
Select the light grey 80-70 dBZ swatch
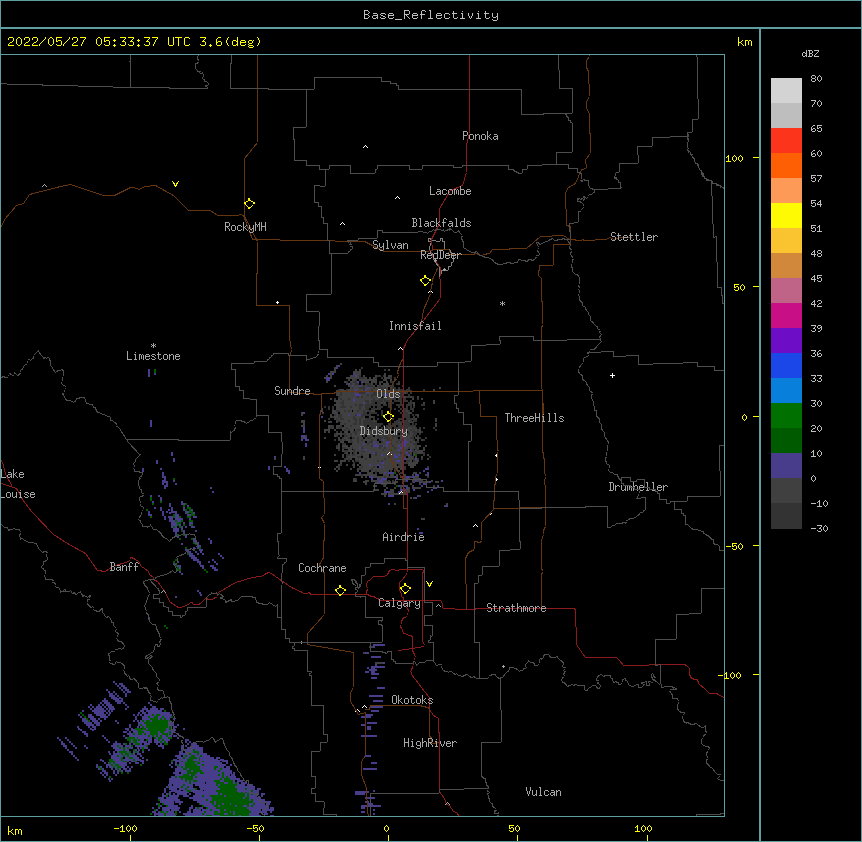pyautogui.click(x=786, y=91)
